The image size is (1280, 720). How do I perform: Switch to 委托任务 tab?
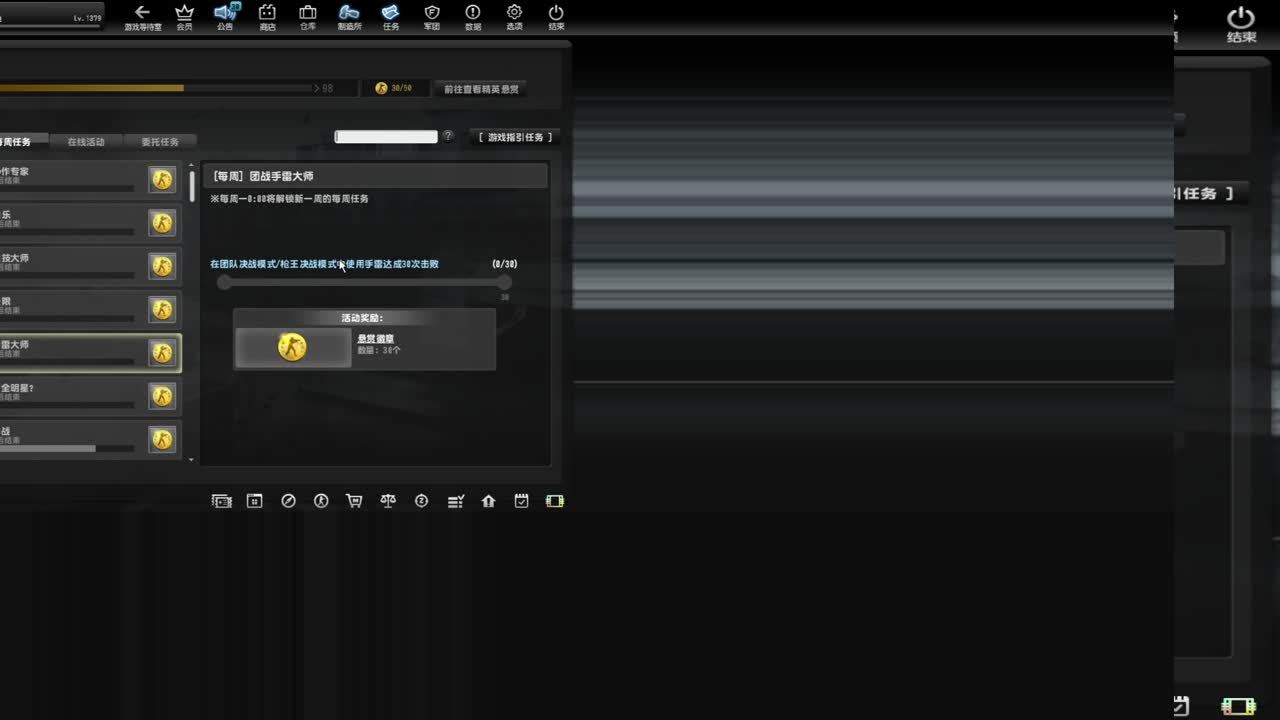tap(160, 142)
